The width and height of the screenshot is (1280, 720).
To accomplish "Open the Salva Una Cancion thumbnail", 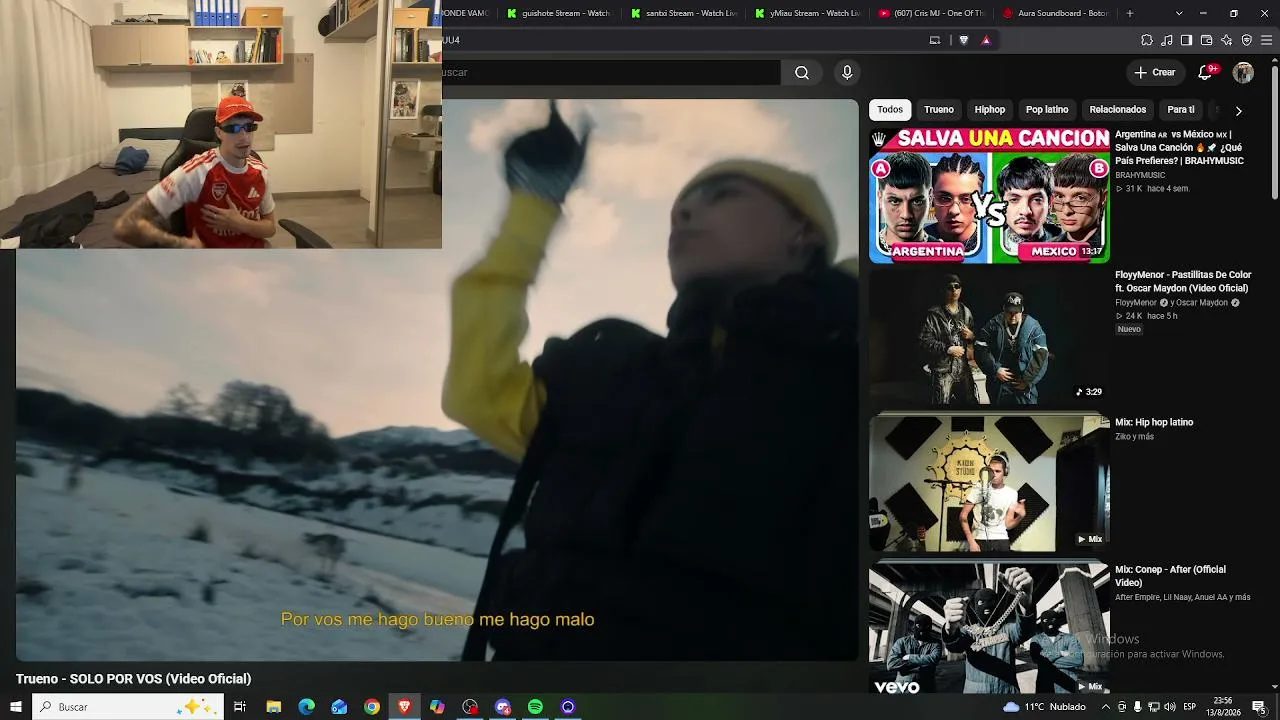I will (989, 196).
